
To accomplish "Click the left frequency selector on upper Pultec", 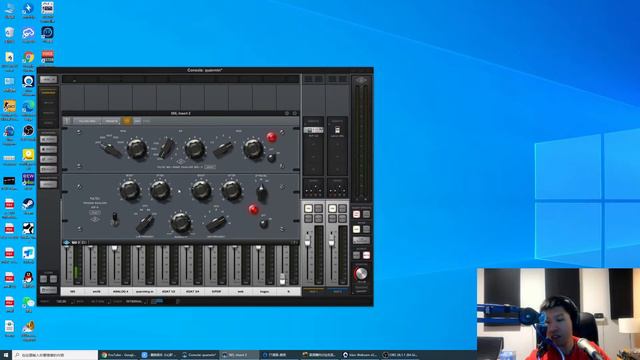I will click(111, 150).
